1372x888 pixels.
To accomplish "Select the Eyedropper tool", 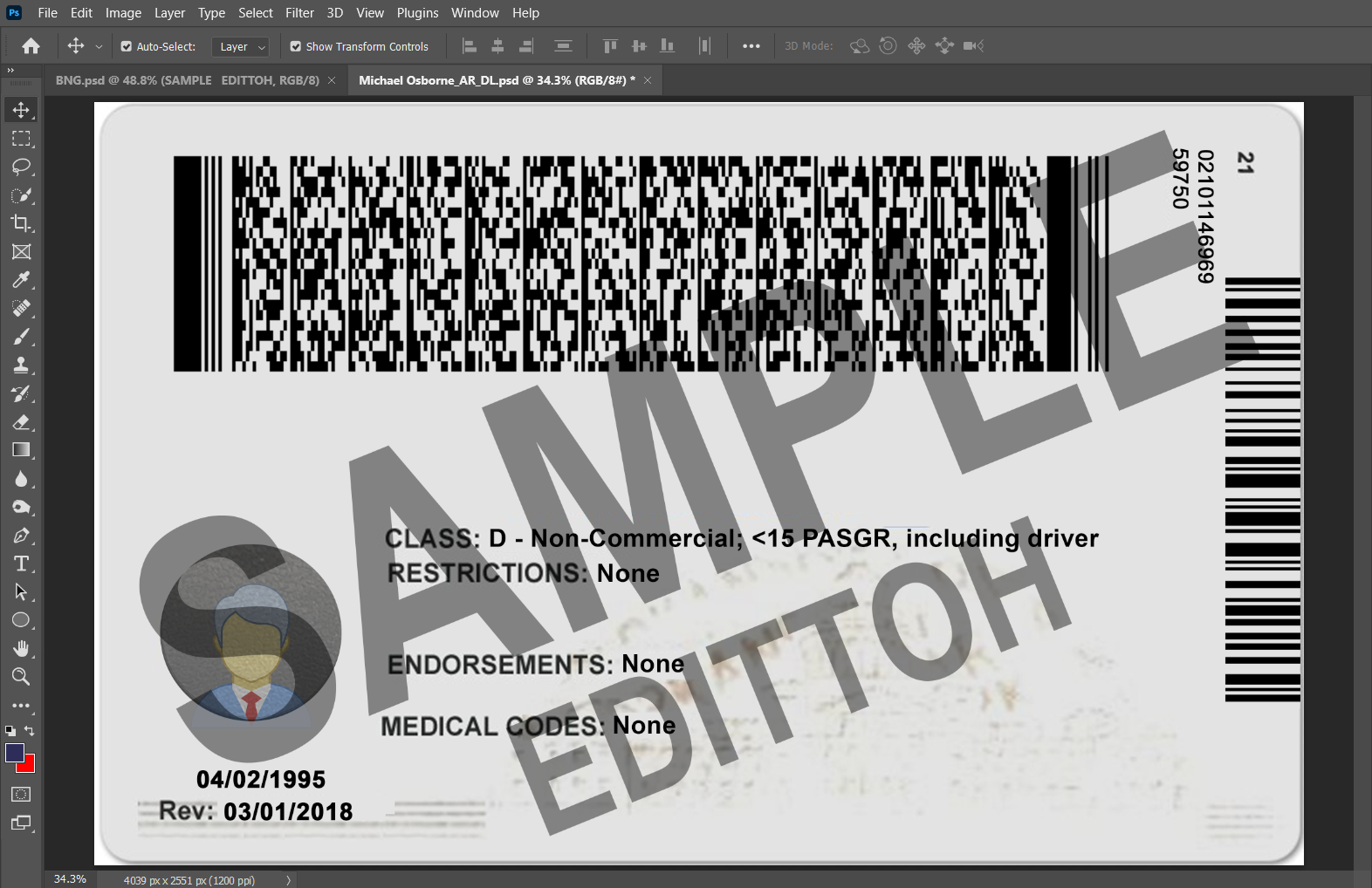I will 21,280.
